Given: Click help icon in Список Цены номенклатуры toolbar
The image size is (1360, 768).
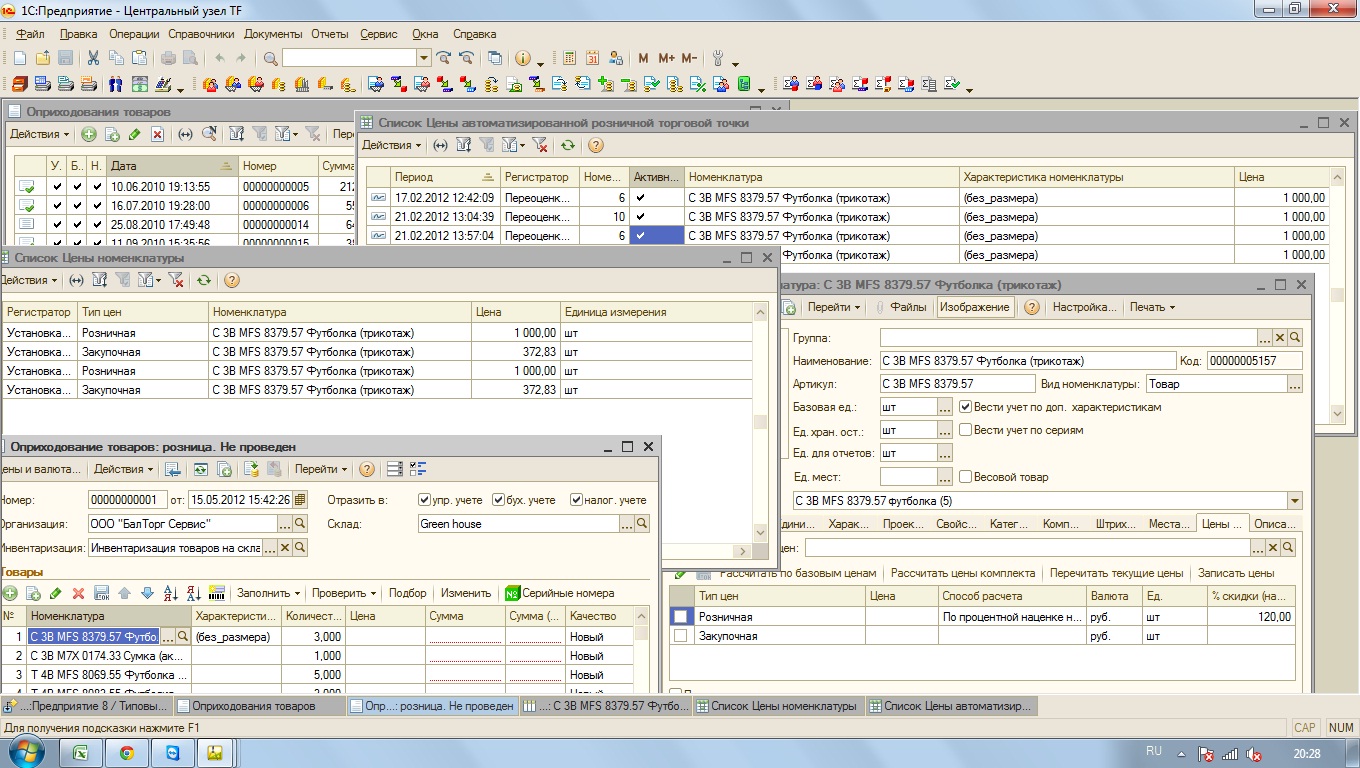Looking at the screenshot, I should (x=232, y=281).
